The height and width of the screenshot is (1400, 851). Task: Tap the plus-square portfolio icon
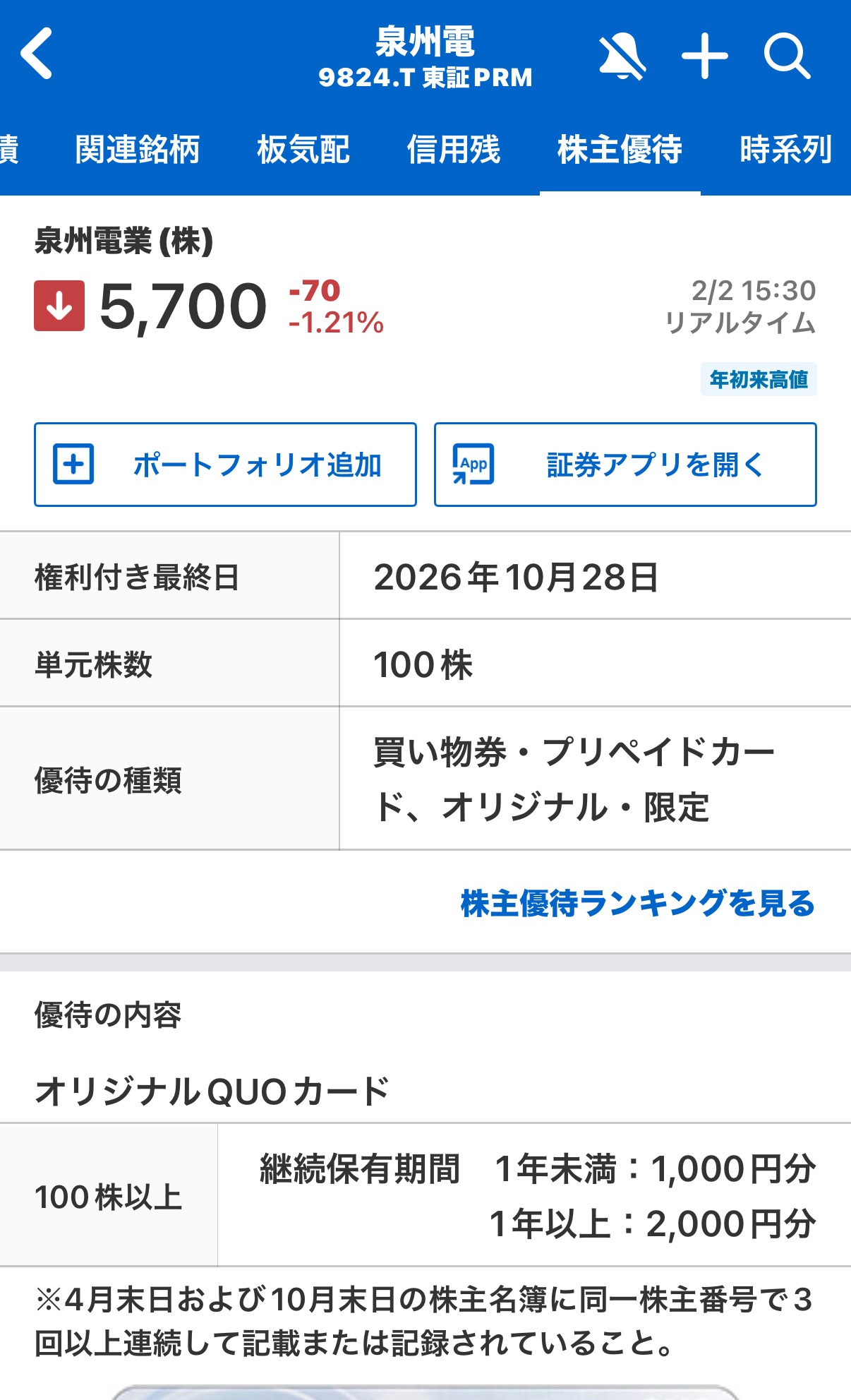click(73, 465)
